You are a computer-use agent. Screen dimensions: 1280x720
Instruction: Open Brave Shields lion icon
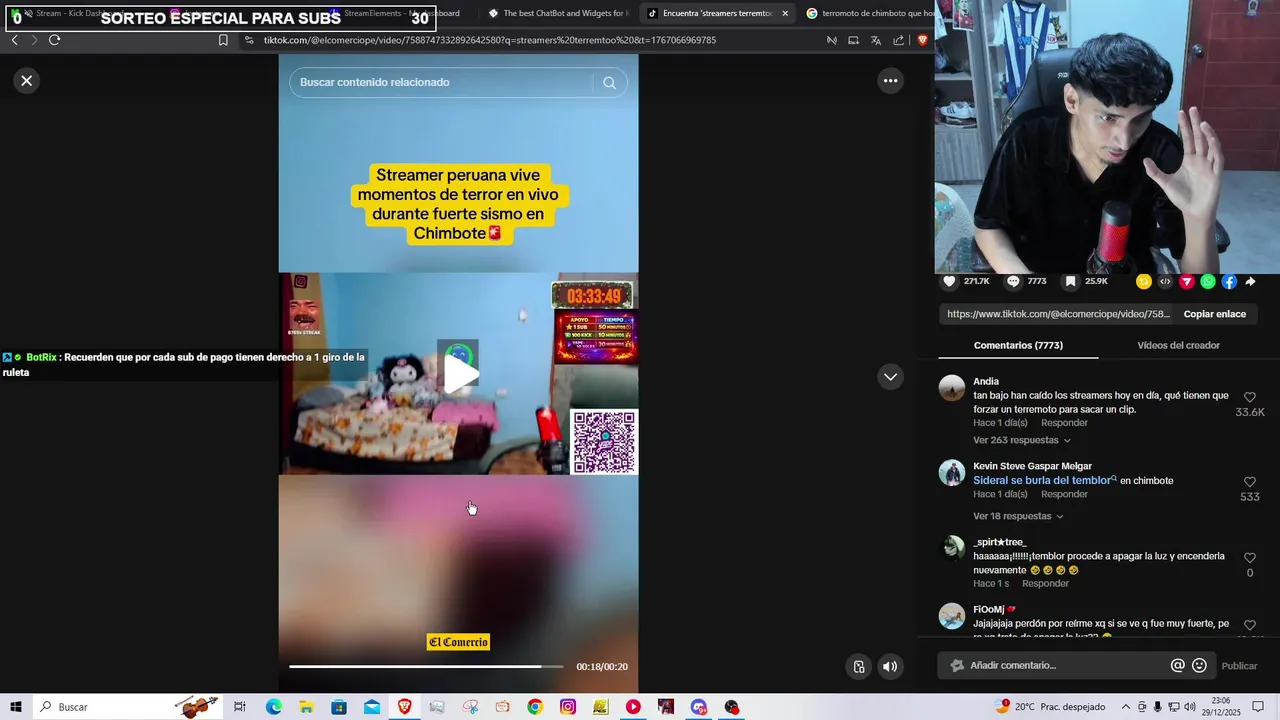tap(921, 40)
